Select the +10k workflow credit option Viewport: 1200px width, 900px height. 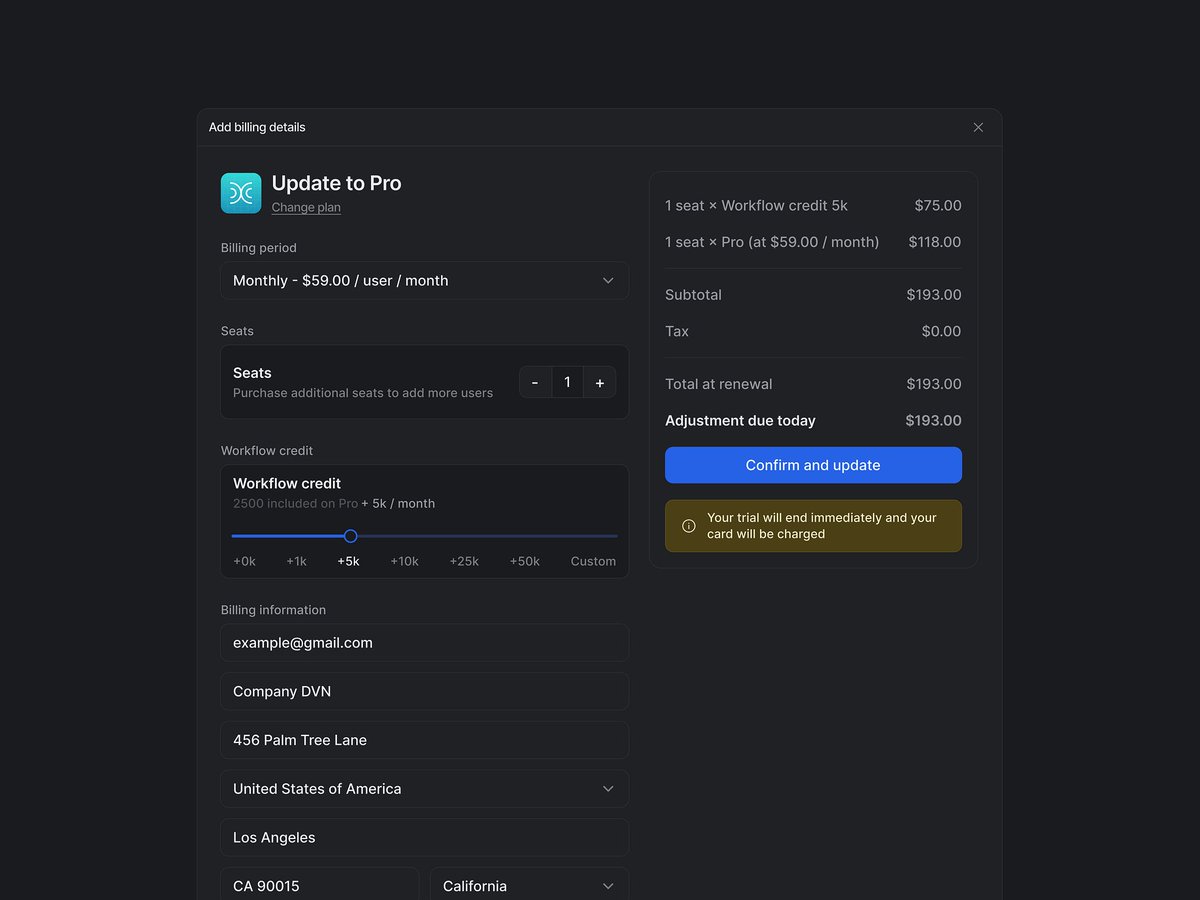point(404,561)
